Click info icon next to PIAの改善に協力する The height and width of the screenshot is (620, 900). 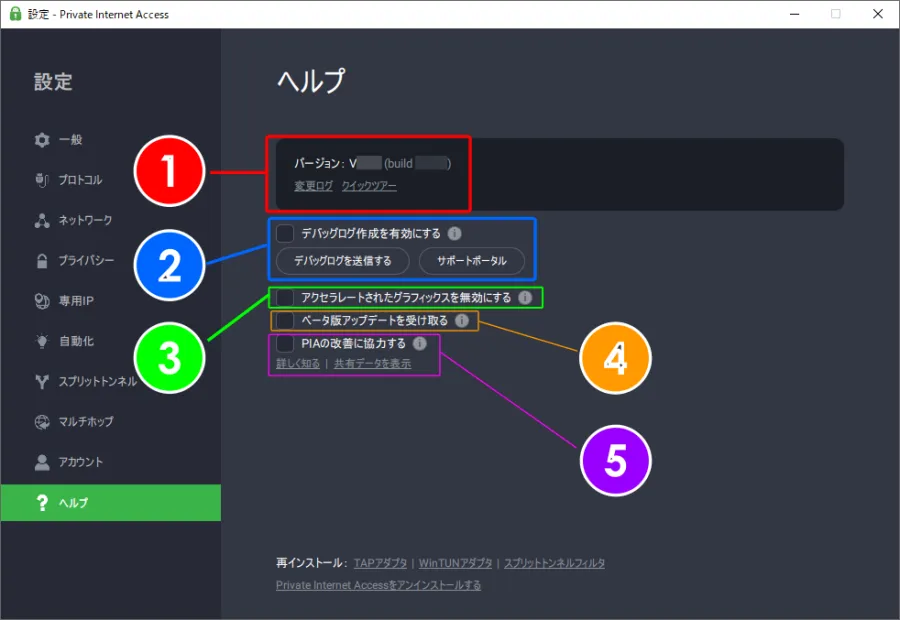tap(420, 343)
